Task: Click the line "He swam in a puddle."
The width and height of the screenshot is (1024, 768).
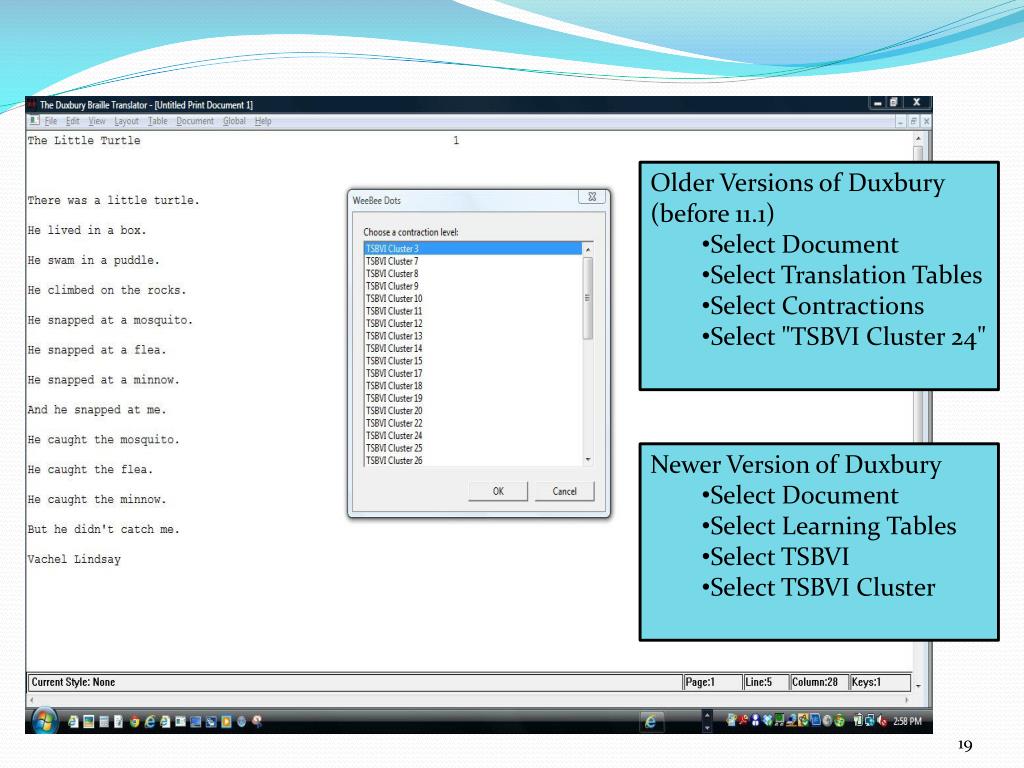Action: [93, 261]
